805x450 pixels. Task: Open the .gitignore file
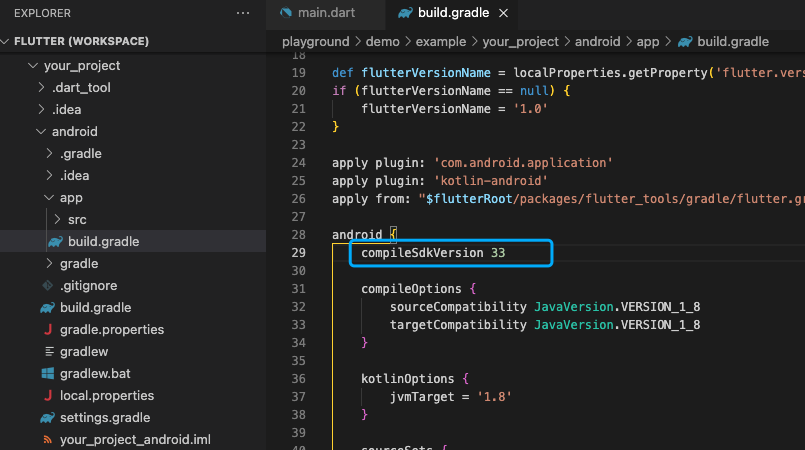pyautogui.click(x=89, y=286)
